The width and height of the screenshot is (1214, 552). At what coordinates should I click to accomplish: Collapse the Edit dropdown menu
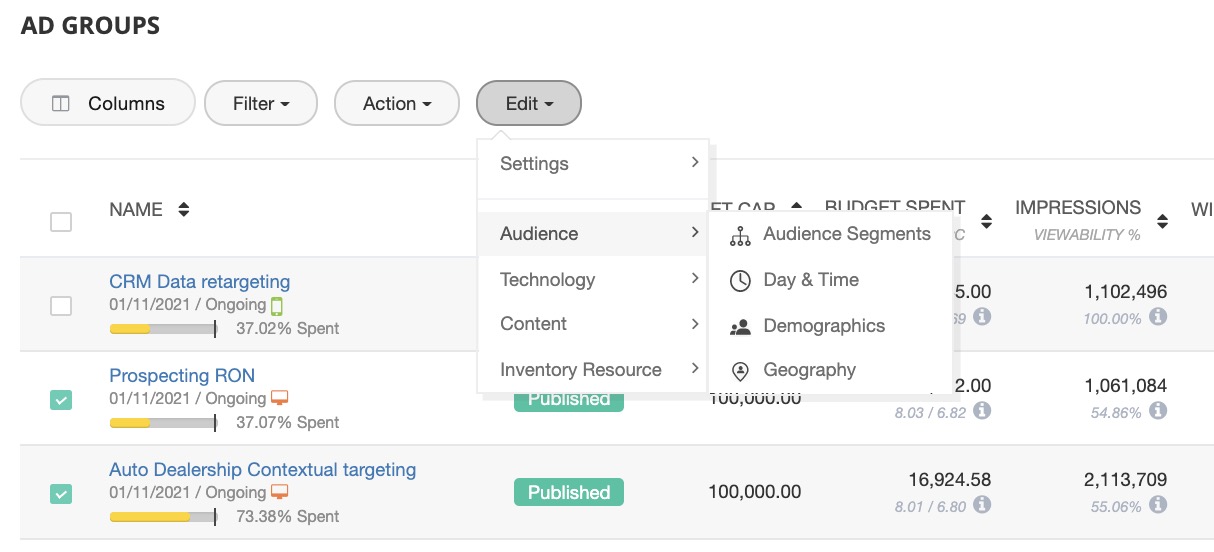529,104
